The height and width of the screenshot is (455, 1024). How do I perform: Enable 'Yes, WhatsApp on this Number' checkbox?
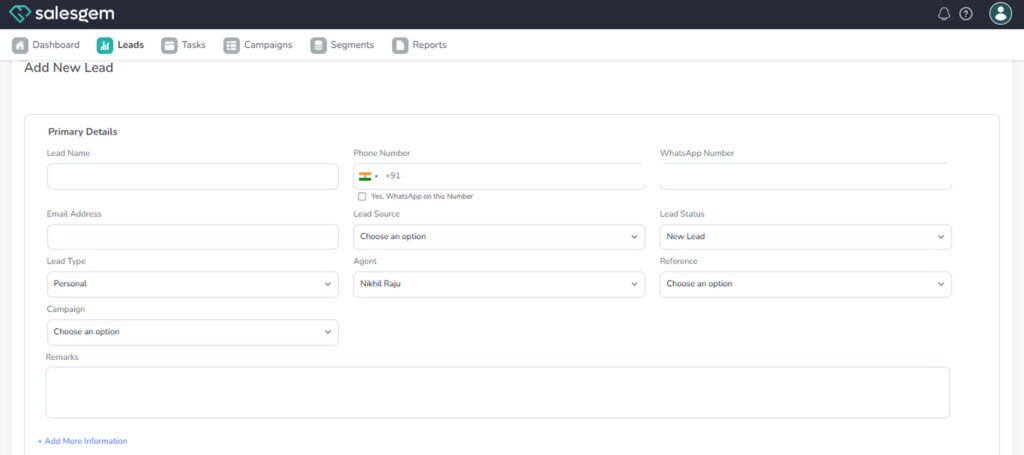[x=362, y=197]
